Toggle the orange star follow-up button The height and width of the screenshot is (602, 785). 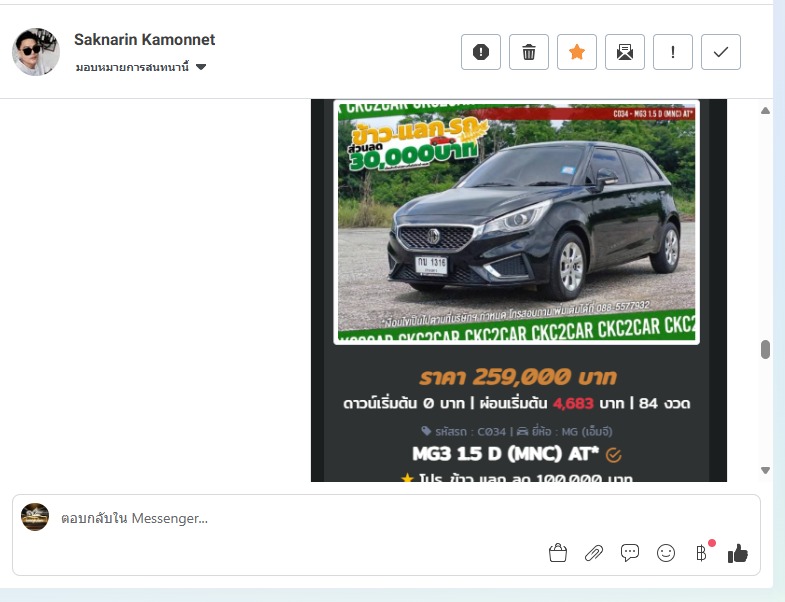[x=577, y=52]
